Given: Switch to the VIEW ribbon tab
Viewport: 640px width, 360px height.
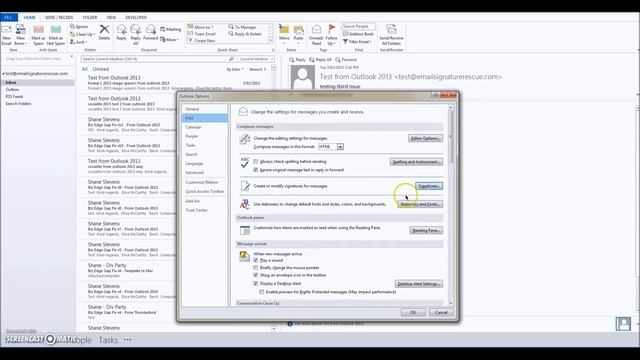Looking at the screenshot, I should pyautogui.click(x=111, y=18).
